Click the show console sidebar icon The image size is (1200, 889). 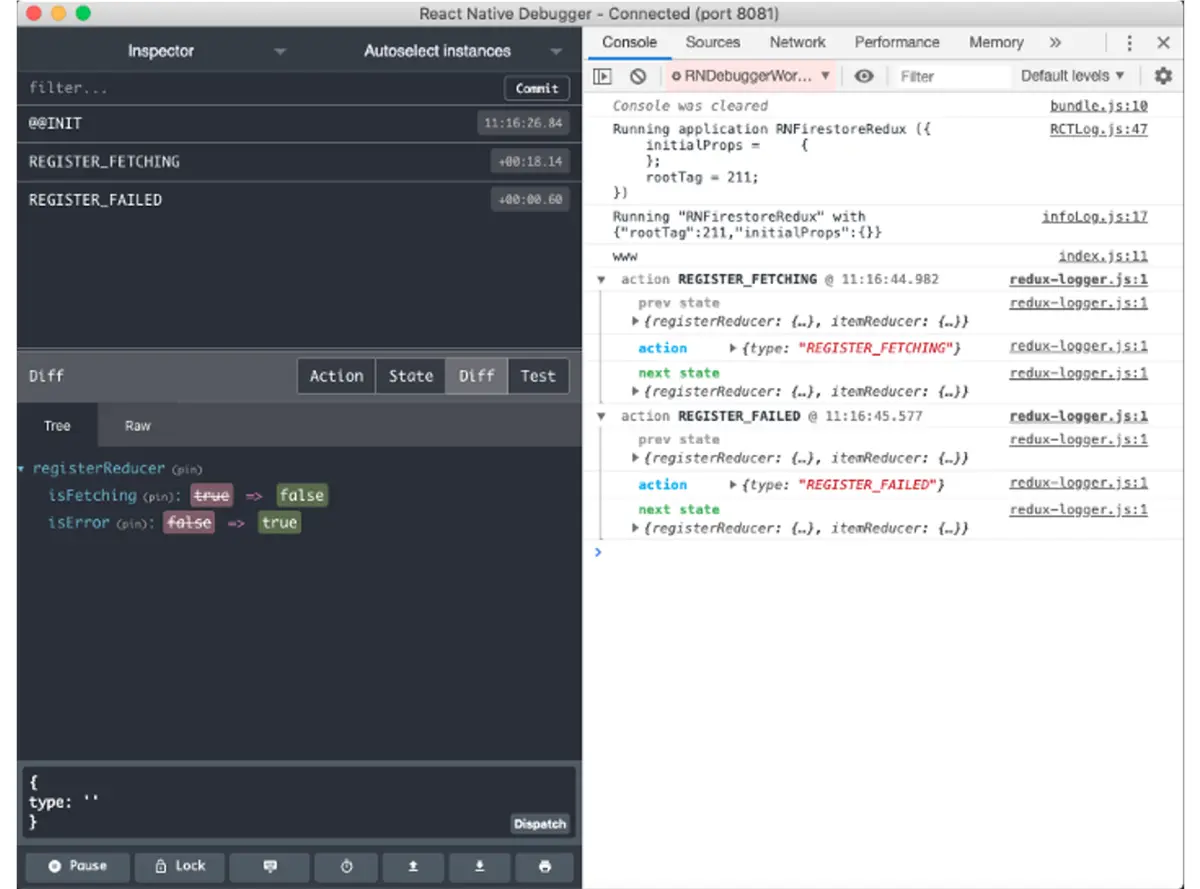coord(603,75)
